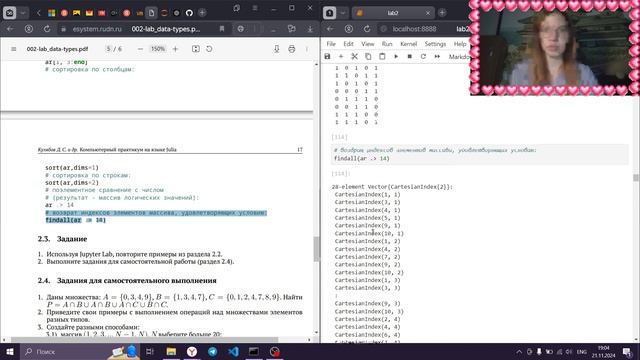Viewport: 640px width, 360px height.
Task: Reload the PDF browser page
Action: point(47,29)
